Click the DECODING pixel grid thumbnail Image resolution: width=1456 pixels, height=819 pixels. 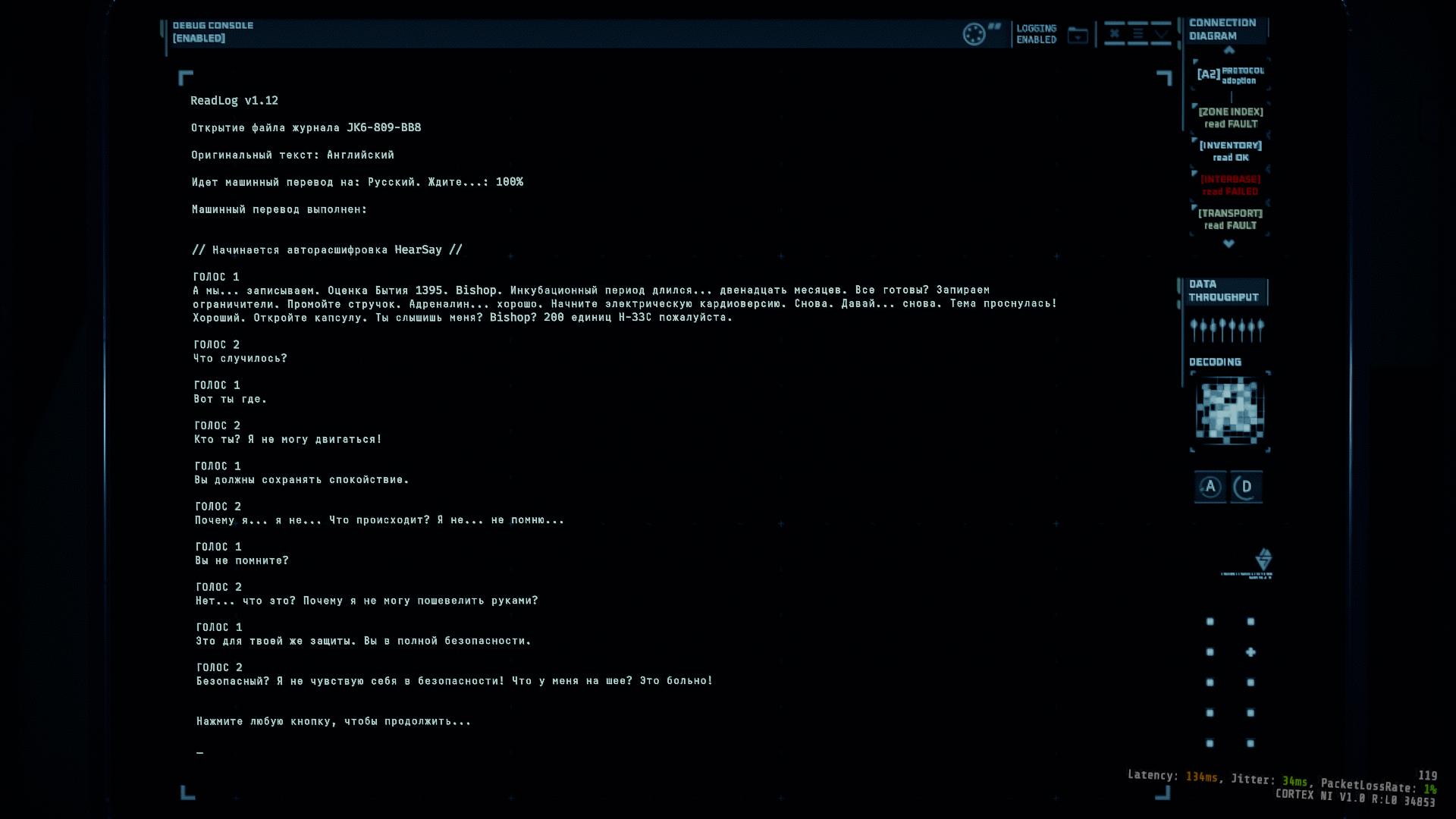point(1229,412)
